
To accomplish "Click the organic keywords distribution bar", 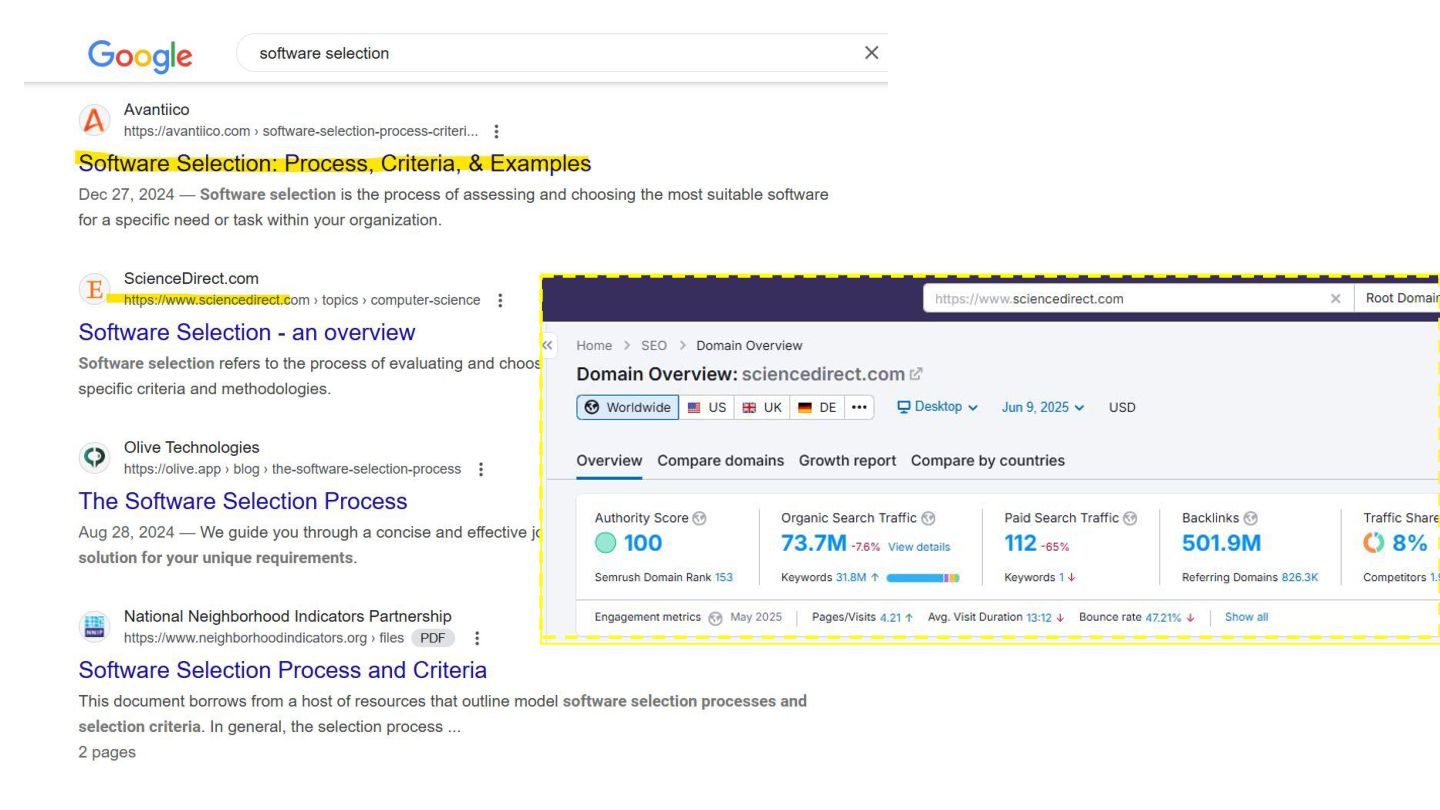I will 923,577.
